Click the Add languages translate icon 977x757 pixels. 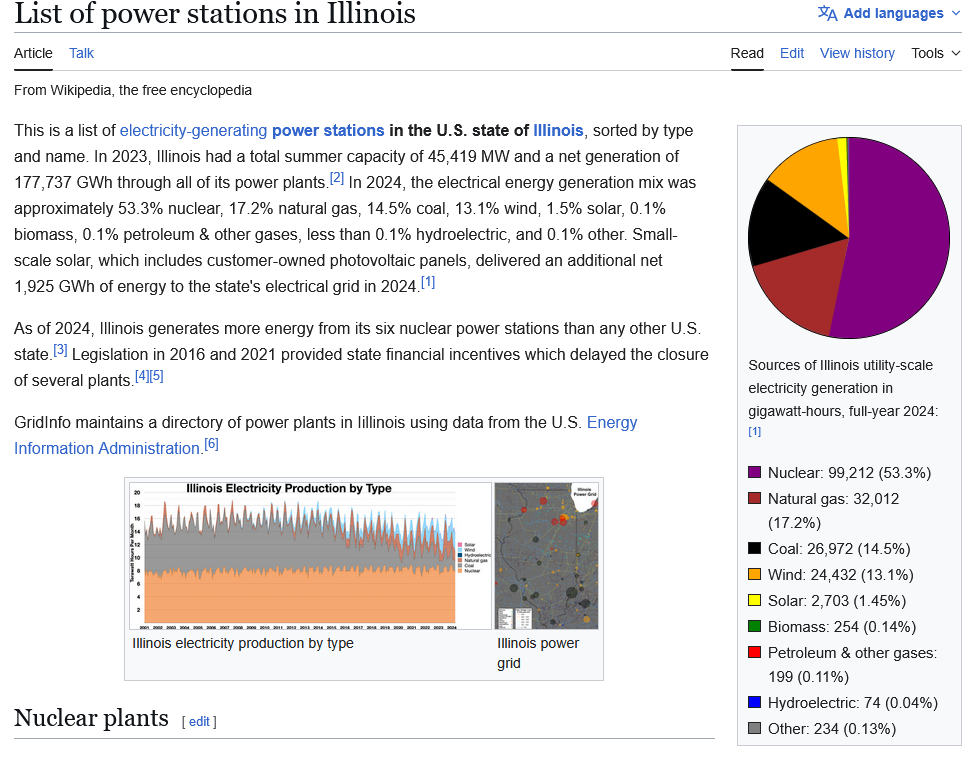pyautogui.click(x=827, y=13)
